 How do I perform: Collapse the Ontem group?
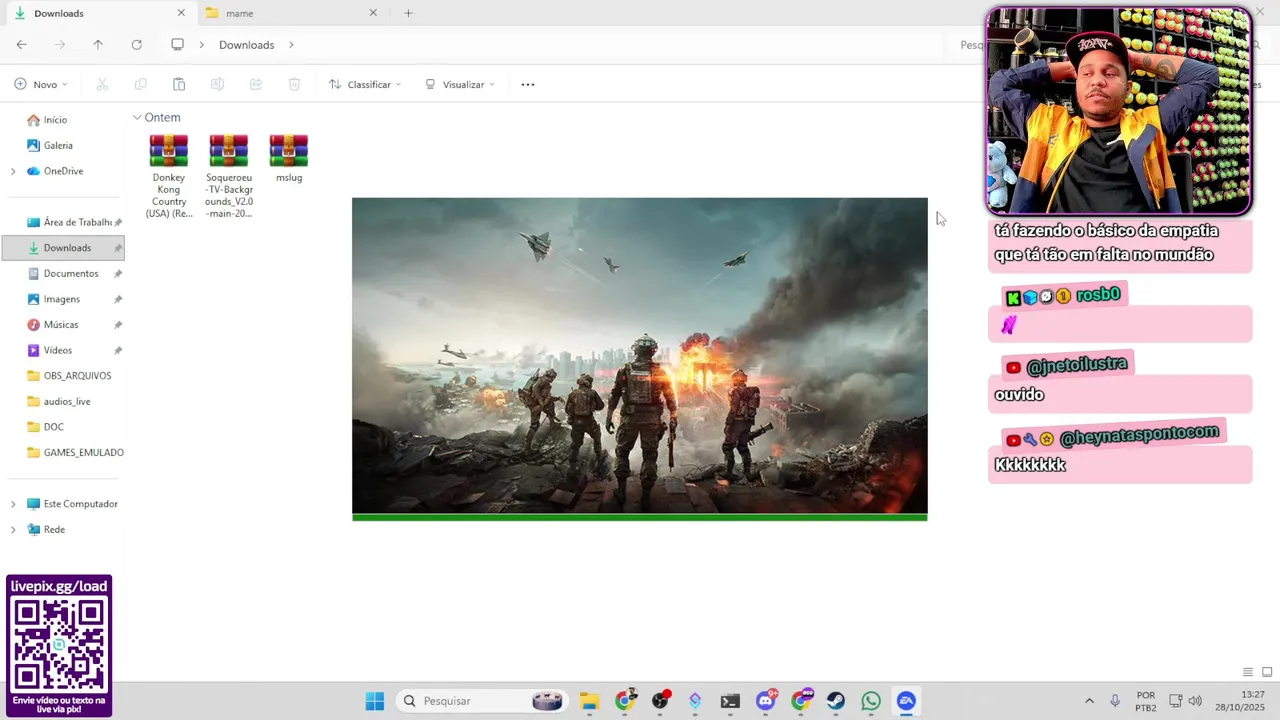(137, 118)
